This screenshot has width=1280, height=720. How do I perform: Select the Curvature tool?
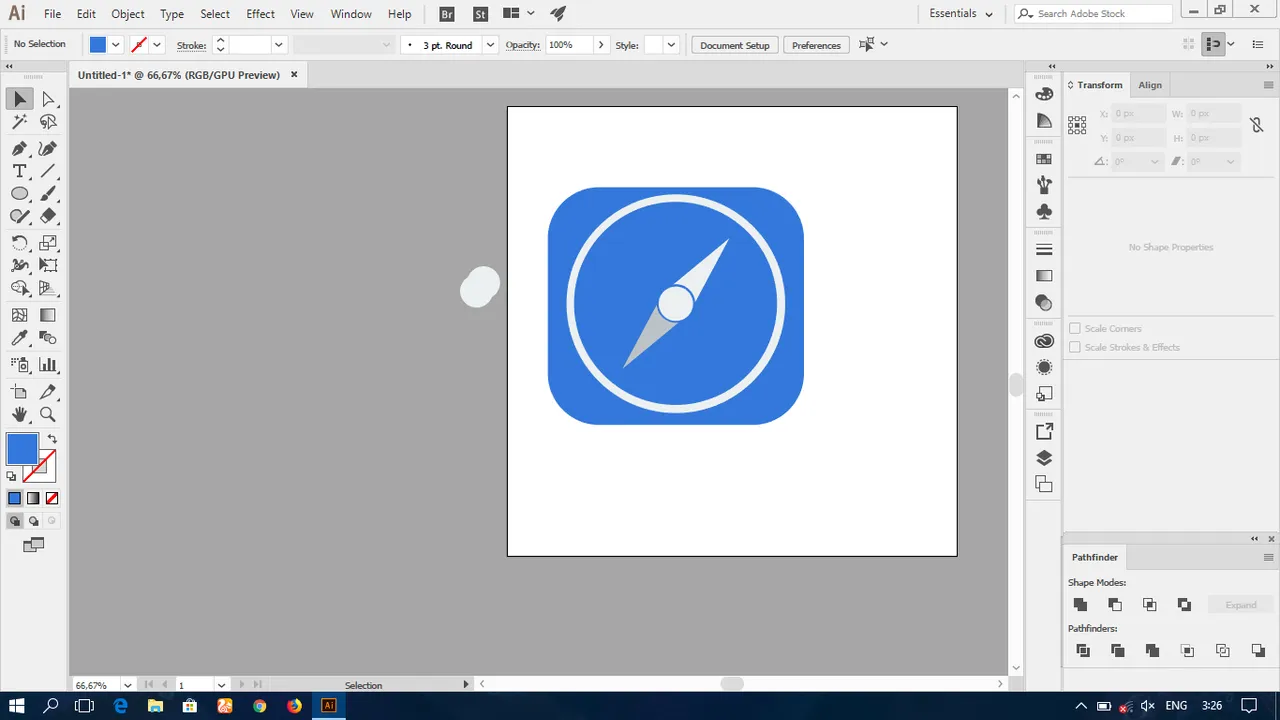[48, 148]
